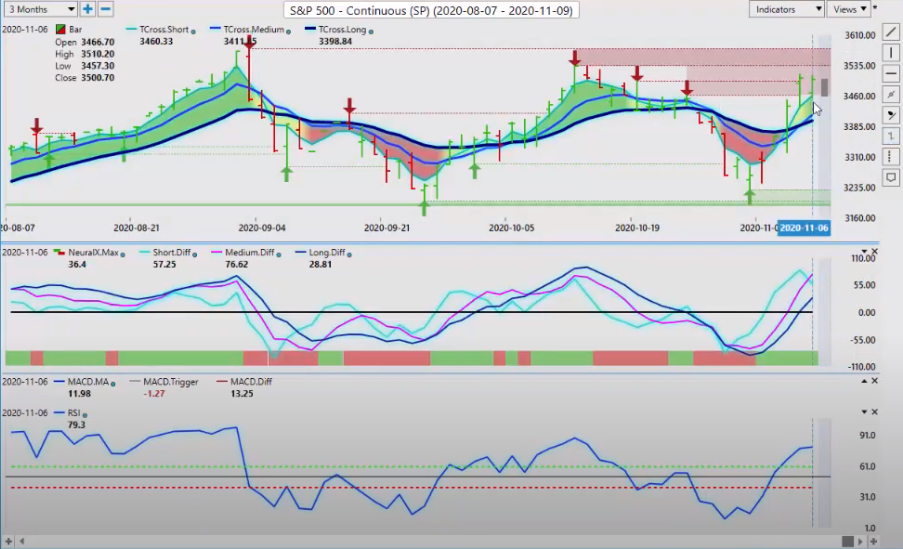Click the Long.Diff legend label
903x549 pixels.
point(327,252)
